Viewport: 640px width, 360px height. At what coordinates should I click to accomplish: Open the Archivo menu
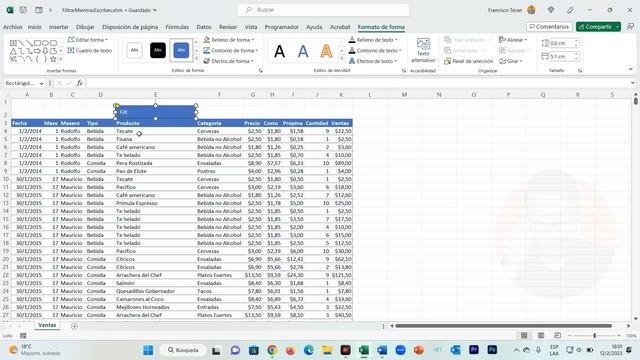(13, 27)
